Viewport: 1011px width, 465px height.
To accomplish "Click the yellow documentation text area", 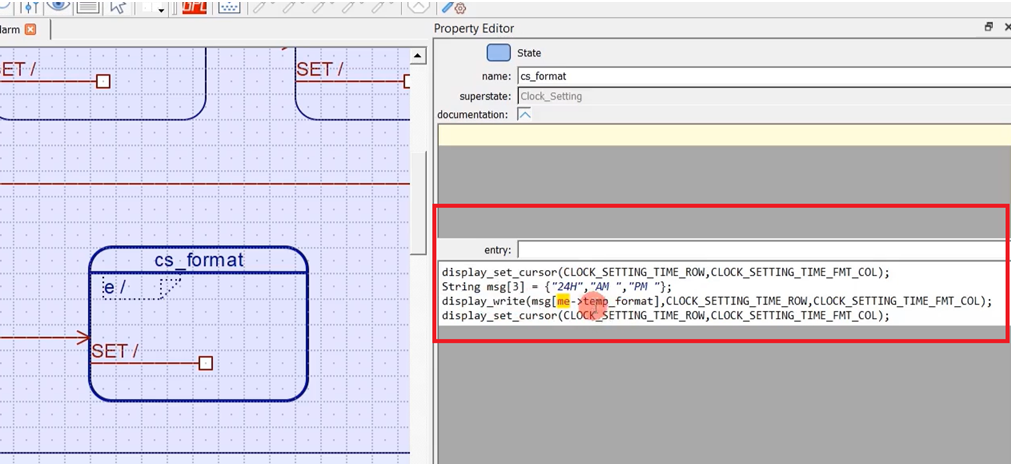I will [x=723, y=135].
